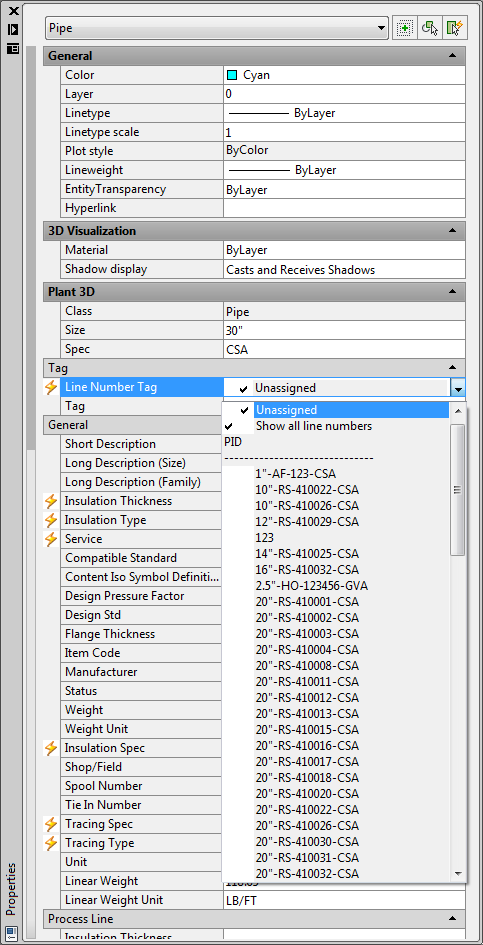Click lightning icon beside Tracing Spec
The height and width of the screenshot is (945, 483).
pos(52,824)
